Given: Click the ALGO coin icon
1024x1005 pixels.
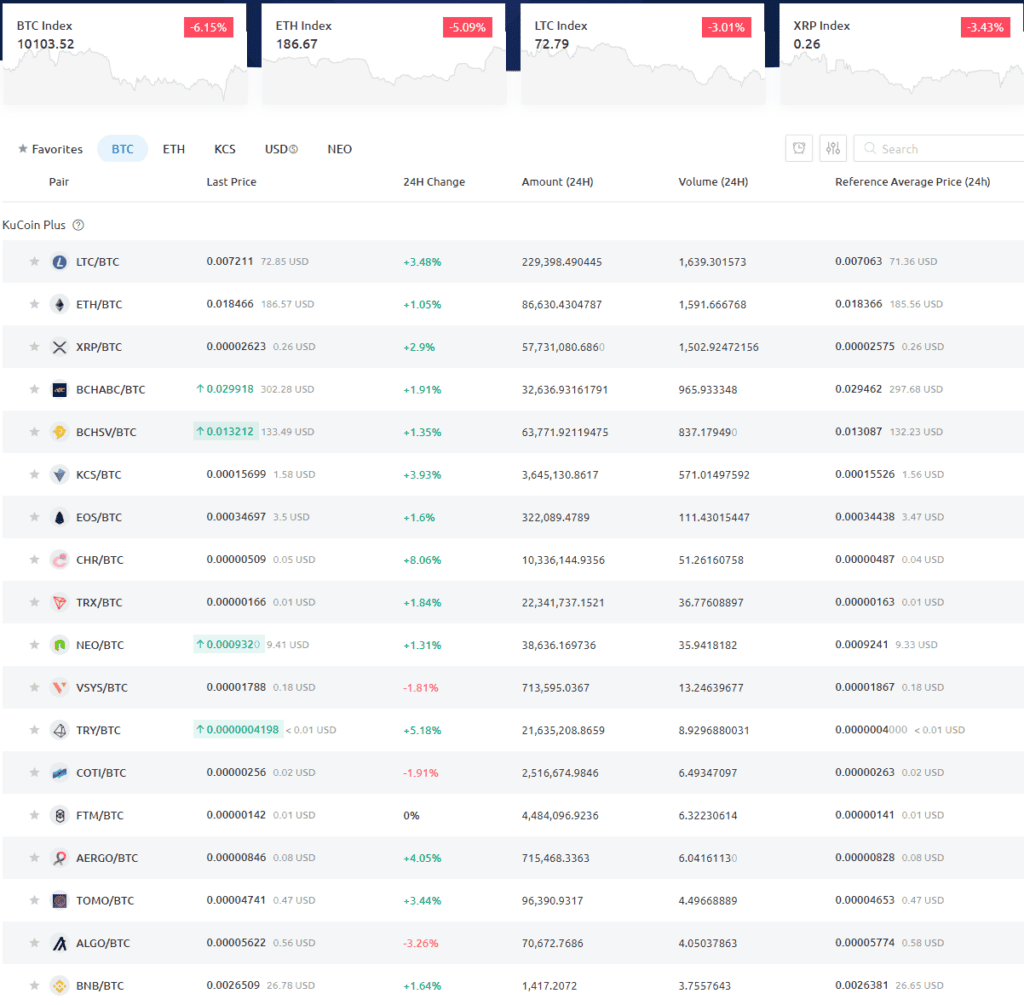Looking at the screenshot, I should (x=59, y=943).
